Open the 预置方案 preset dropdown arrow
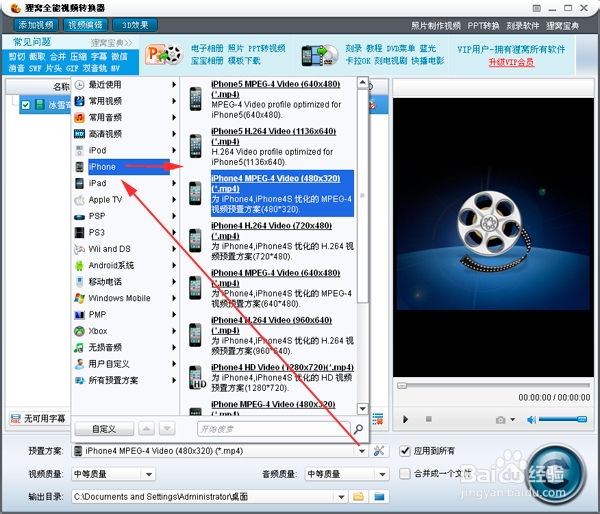The image size is (600, 514). [x=362, y=451]
